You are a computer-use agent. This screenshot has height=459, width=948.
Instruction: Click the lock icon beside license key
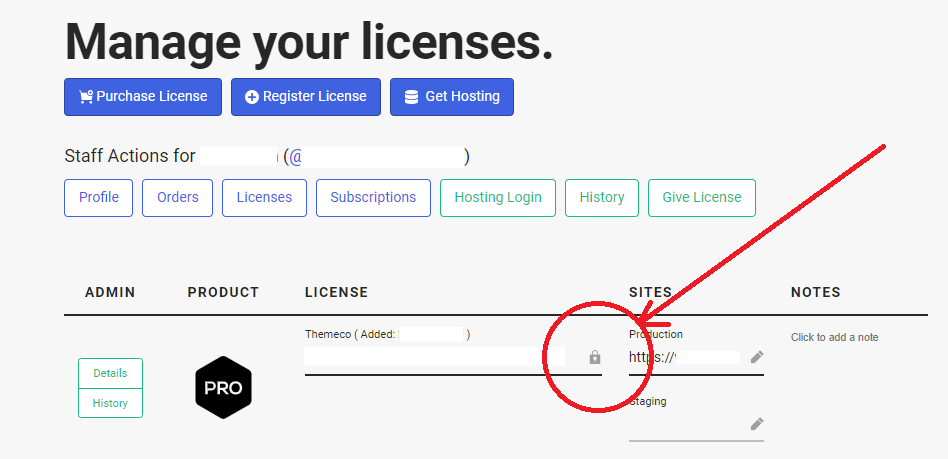[595, 357]
